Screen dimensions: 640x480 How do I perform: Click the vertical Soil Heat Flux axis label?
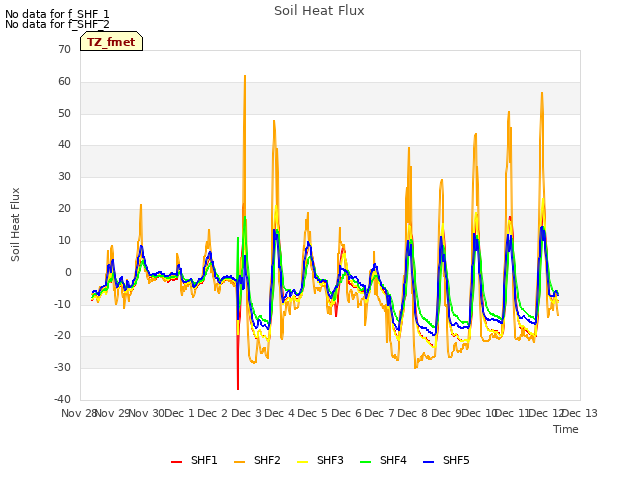15,224
